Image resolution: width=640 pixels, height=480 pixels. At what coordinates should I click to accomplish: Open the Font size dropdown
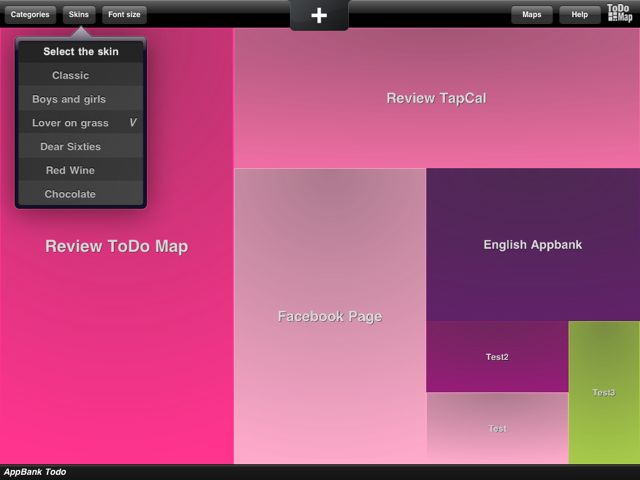(124, 15)
